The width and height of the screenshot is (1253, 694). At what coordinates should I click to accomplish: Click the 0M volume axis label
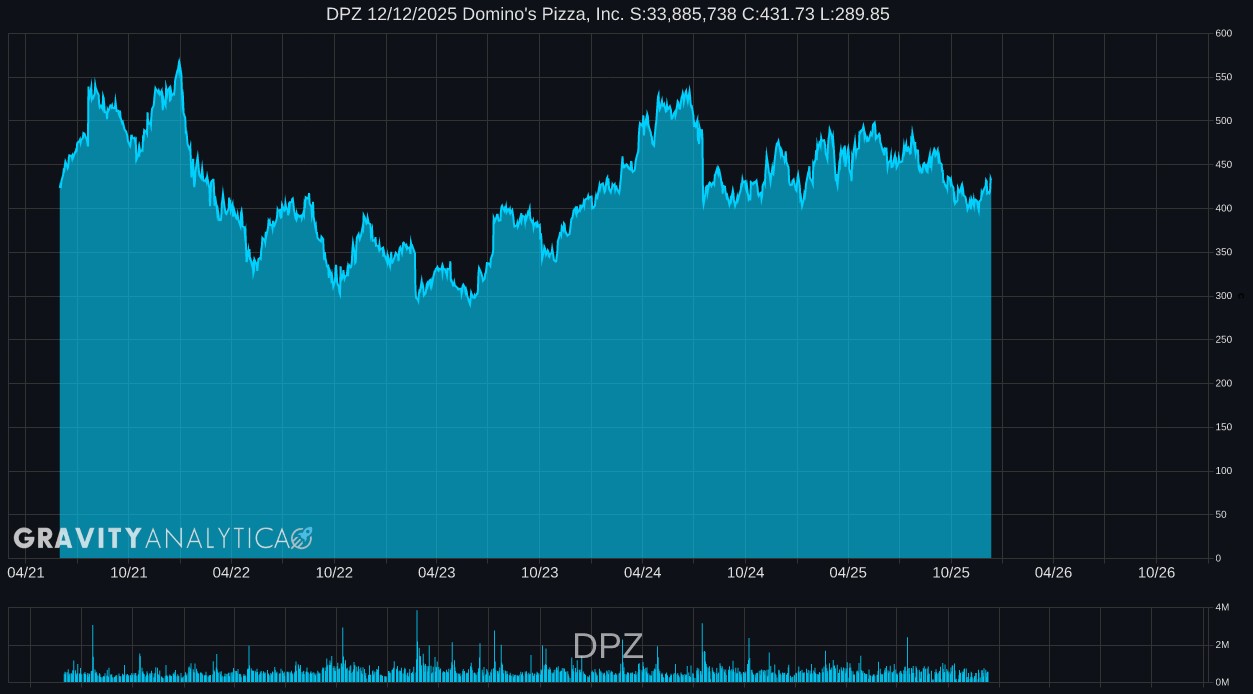1222,682
